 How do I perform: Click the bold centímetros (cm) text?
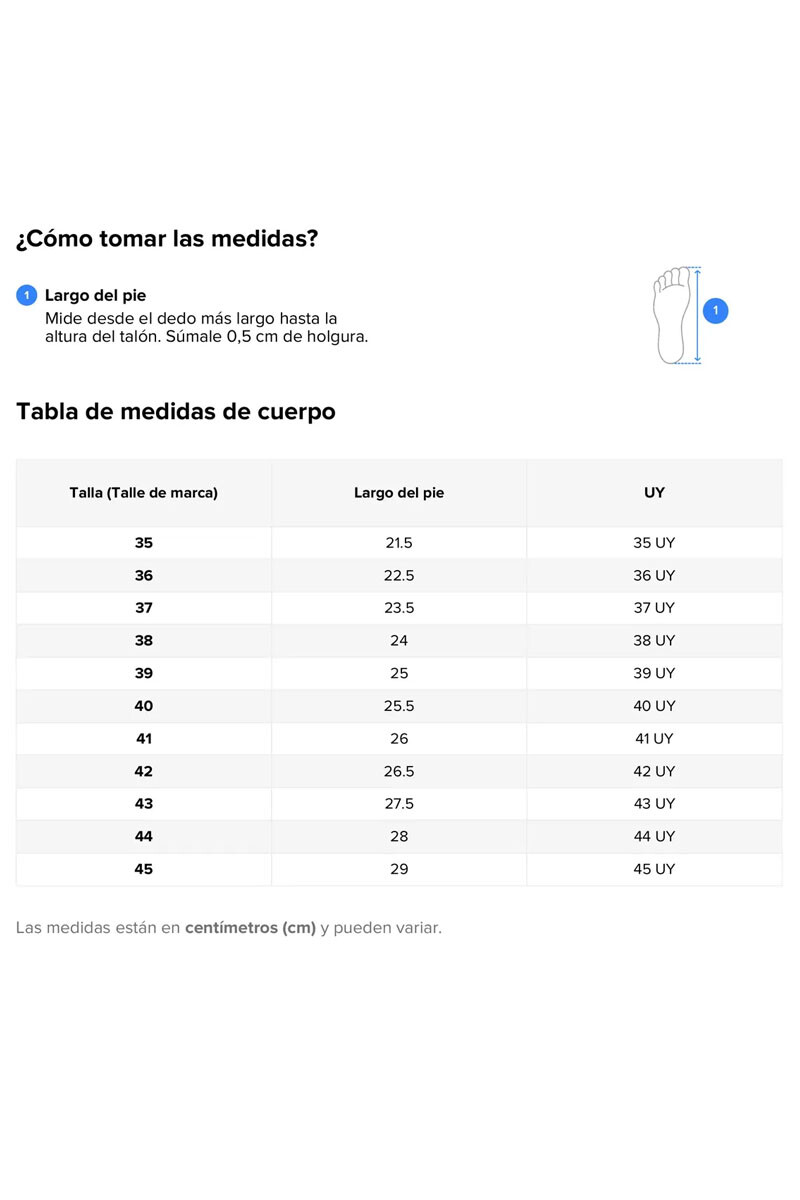tap(250, 928)
